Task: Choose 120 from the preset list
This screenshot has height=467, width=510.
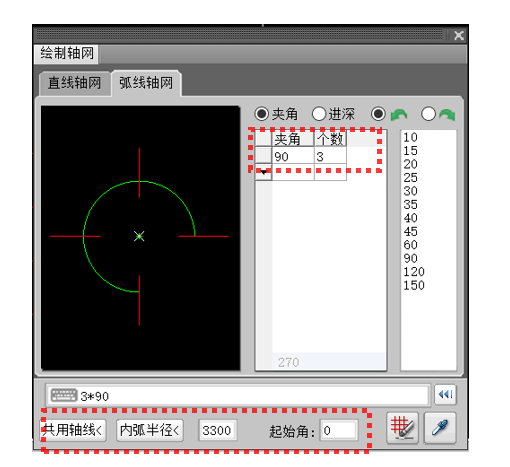Action: pyautogui.click(x=414, y=272)
